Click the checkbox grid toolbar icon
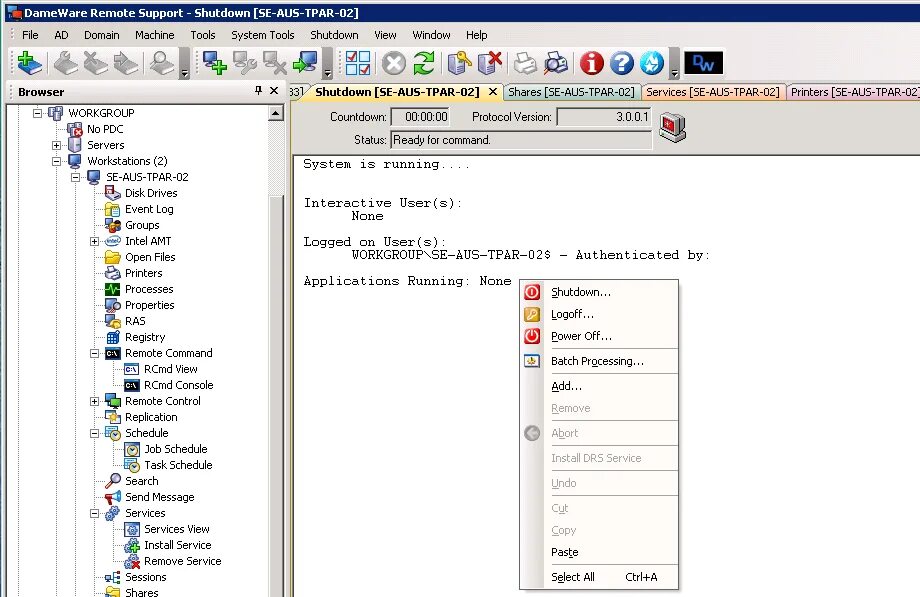The height and width of the screenshot is (597, 920). click(x=358, y=63)
